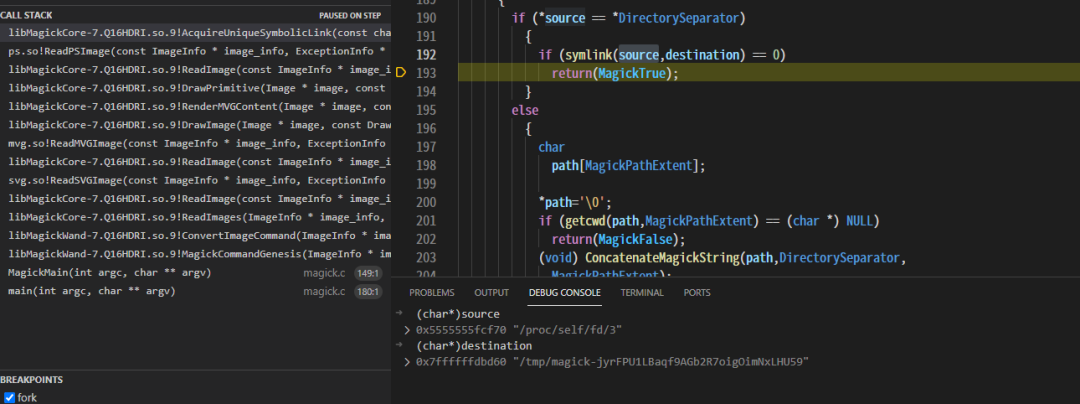Open the PROBLEMS panel tab

pyautogui.click(x=432, y=293)
